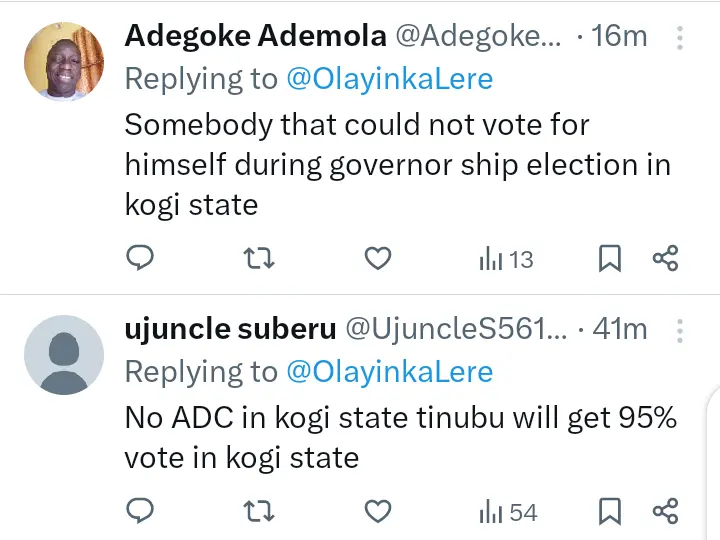Like Adegoke Ademola's tweet

377,259
